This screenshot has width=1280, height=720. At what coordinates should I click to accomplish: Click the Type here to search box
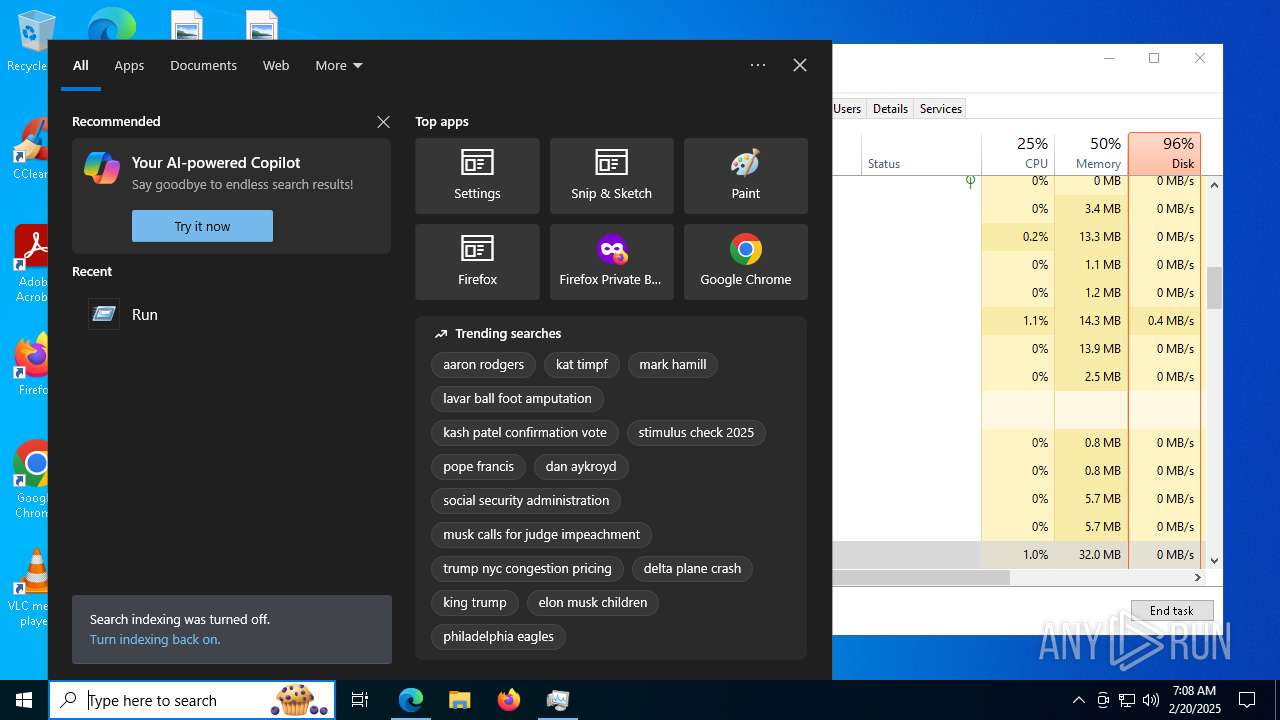[x=192, y=700]
